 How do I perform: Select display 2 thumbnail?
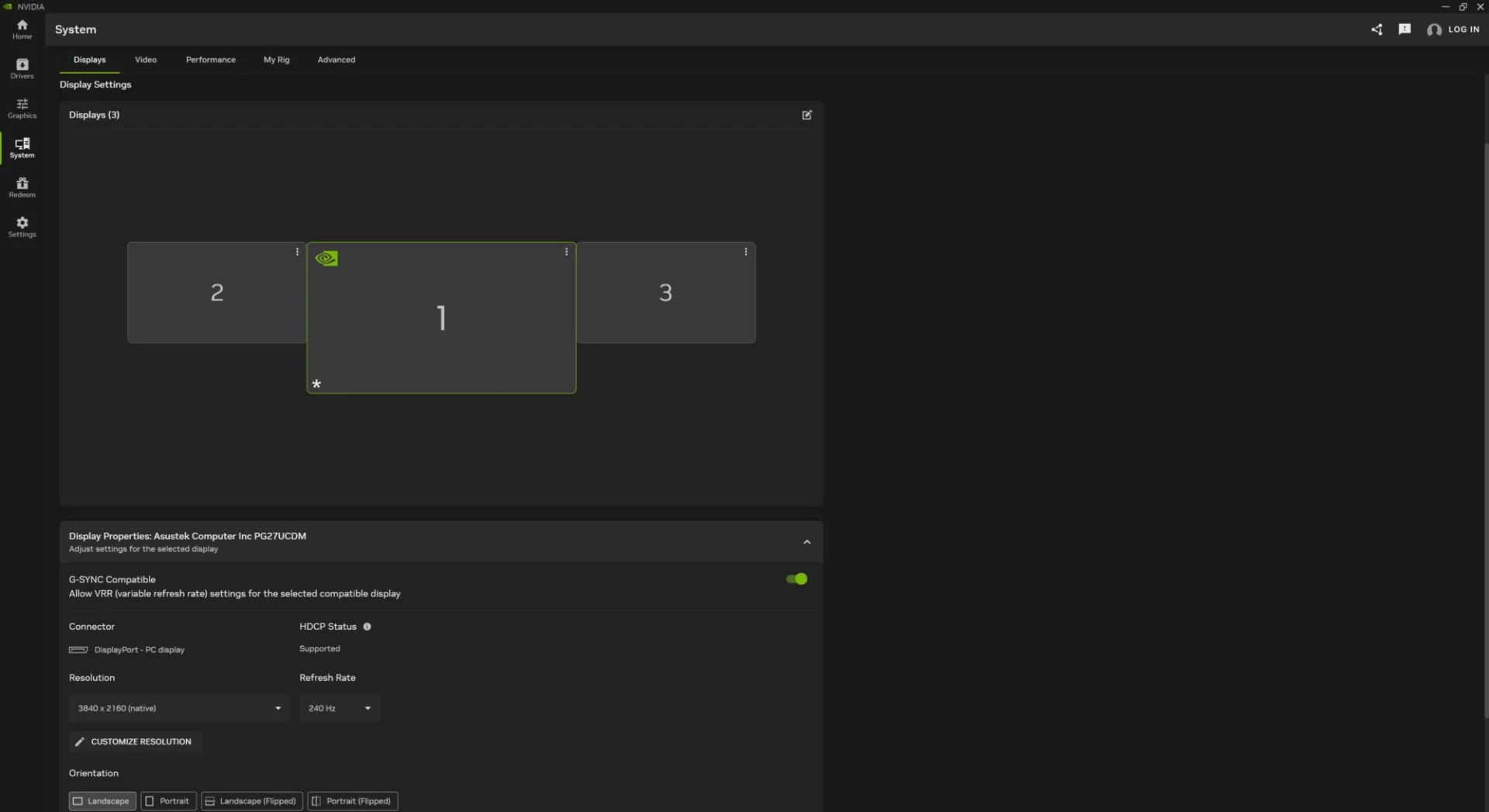tap(216, 292)
